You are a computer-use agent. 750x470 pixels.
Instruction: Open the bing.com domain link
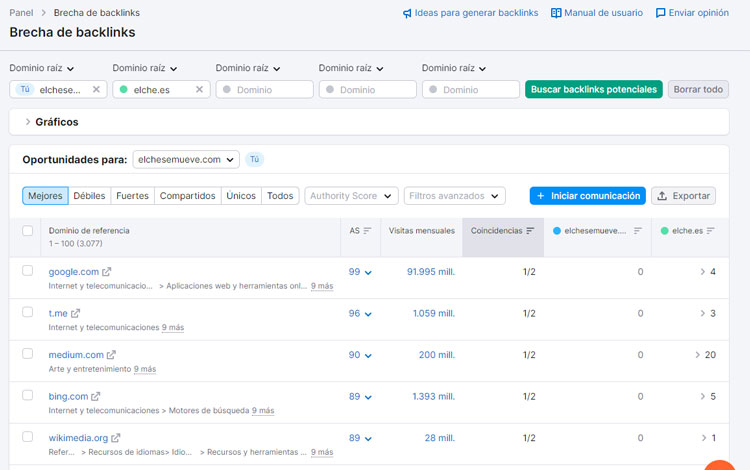(68, 396)
